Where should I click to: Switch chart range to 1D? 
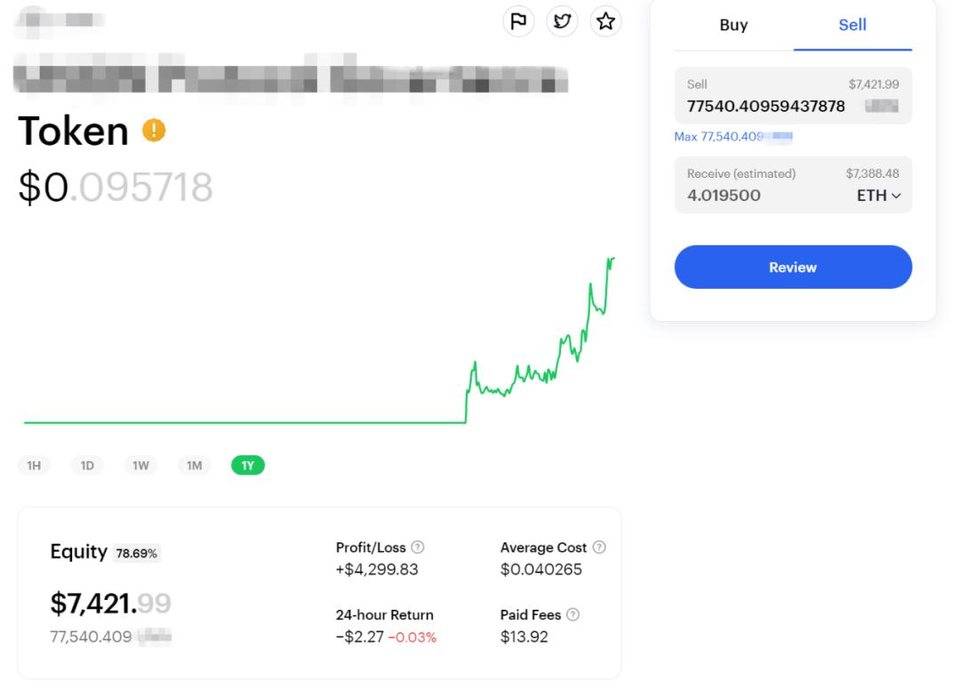point(87,465)
